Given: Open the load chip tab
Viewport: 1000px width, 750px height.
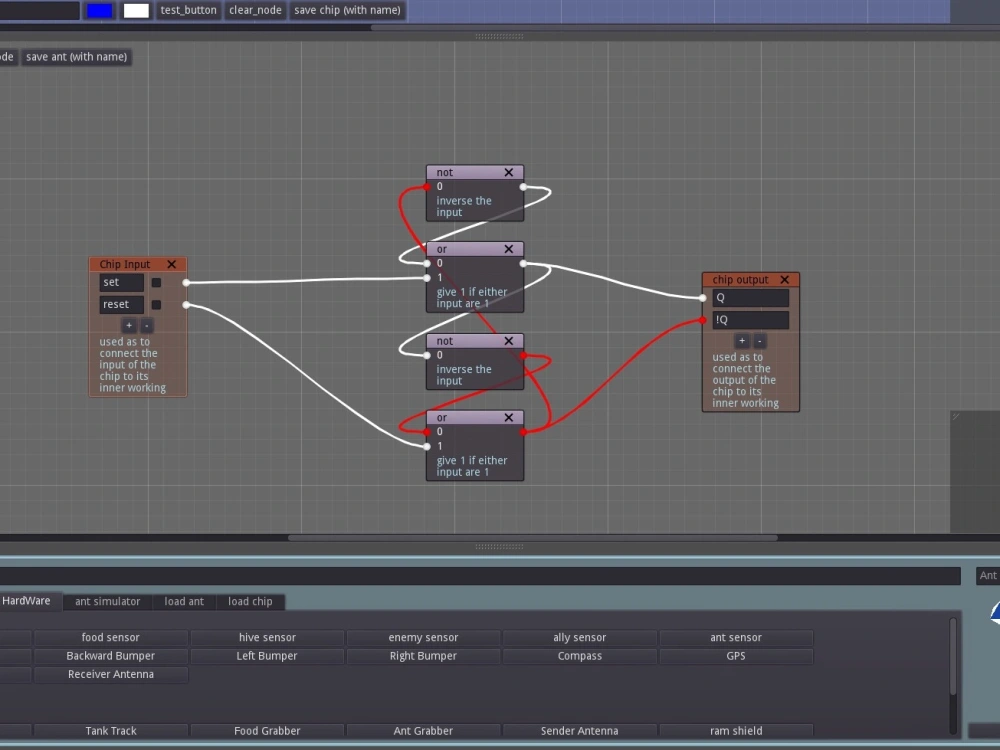Looking at the screenshot, I should pyautogui.click(x=250, y=601).
